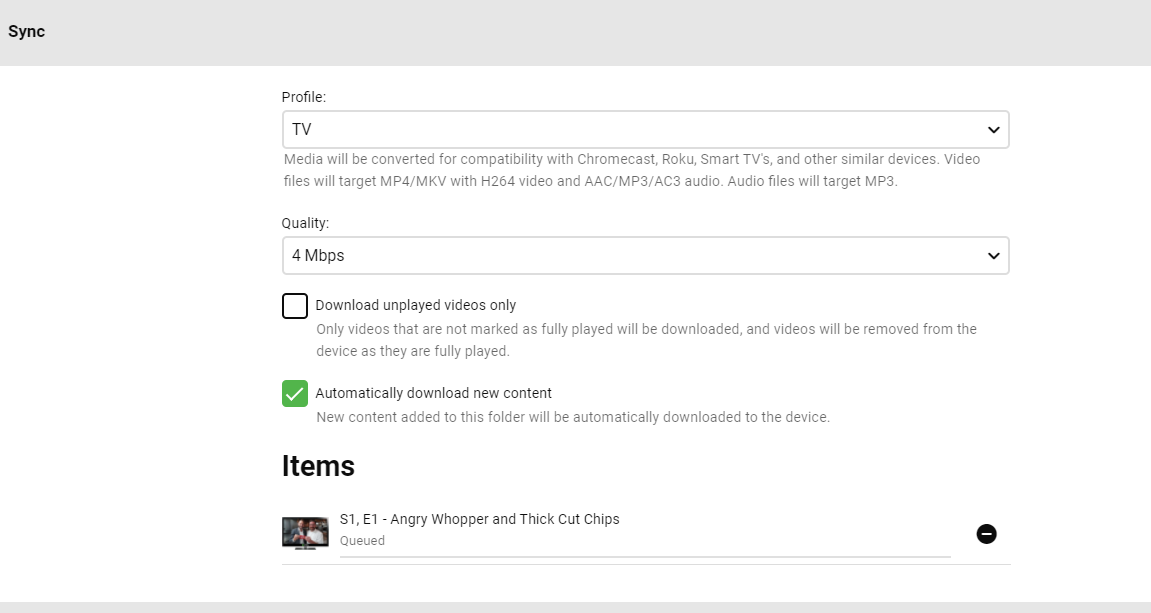Select the S1, E1 Angry Whopper item title
Screen dimensions: 1151x613
pos(480,519)
